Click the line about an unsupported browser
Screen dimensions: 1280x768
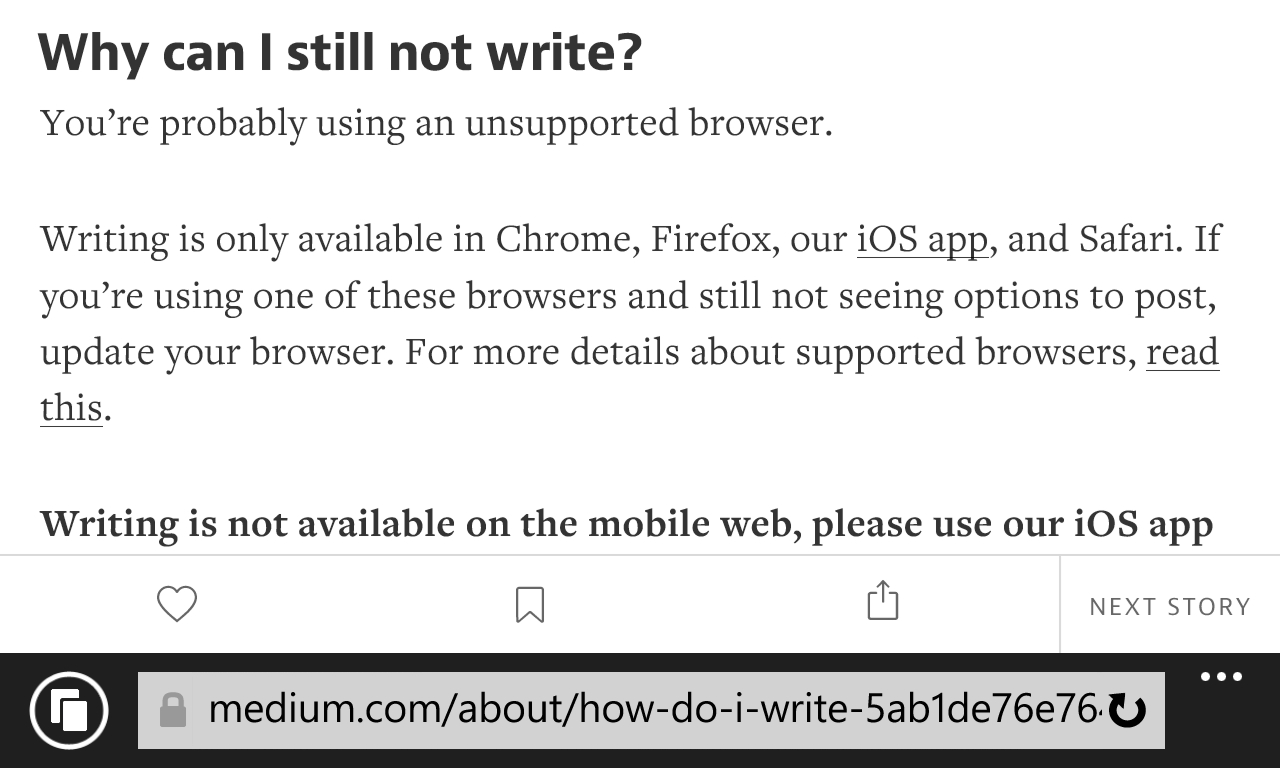(436, 124)
